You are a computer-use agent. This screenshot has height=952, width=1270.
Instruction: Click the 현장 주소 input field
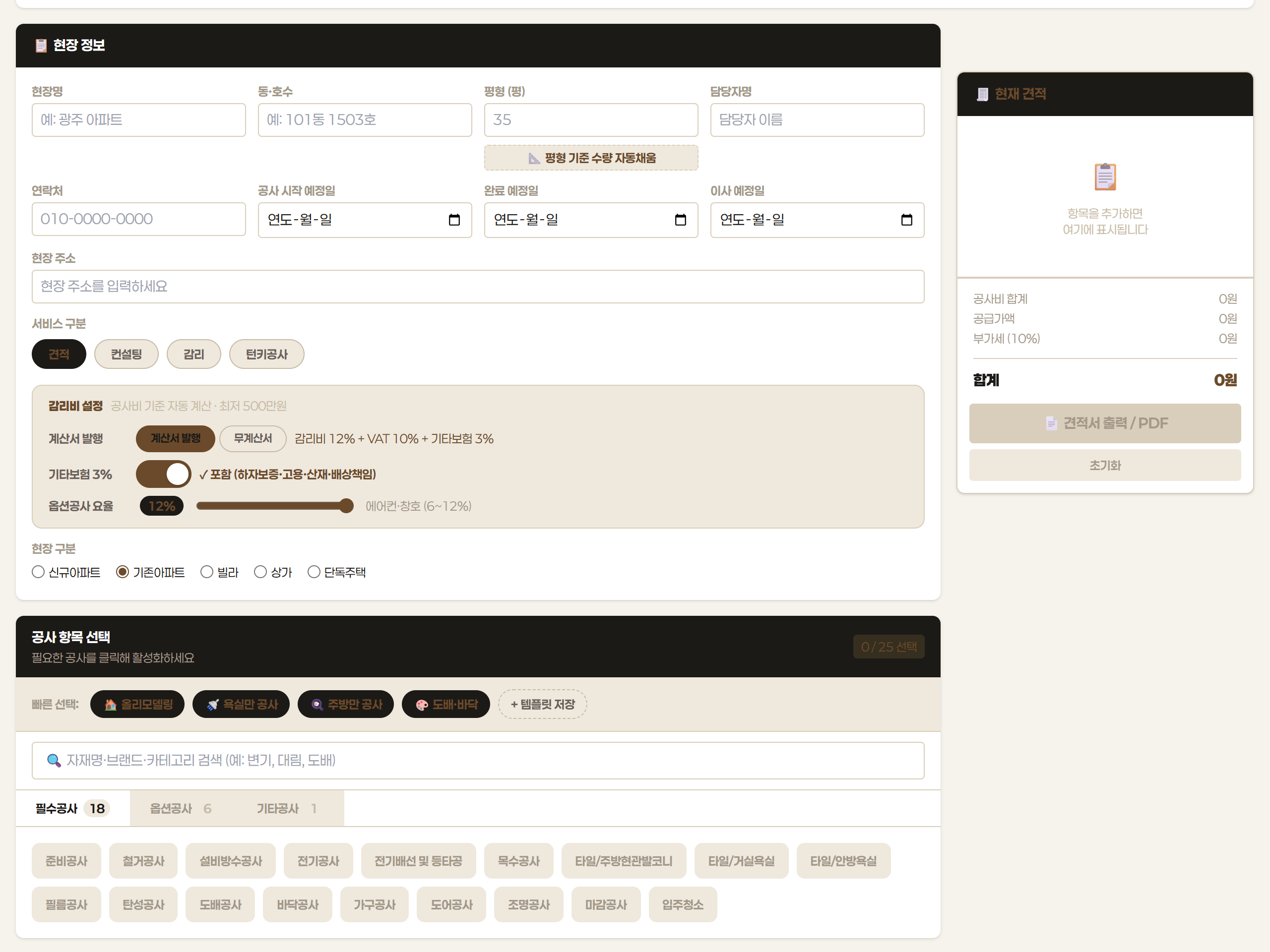(x=478, y=287)
